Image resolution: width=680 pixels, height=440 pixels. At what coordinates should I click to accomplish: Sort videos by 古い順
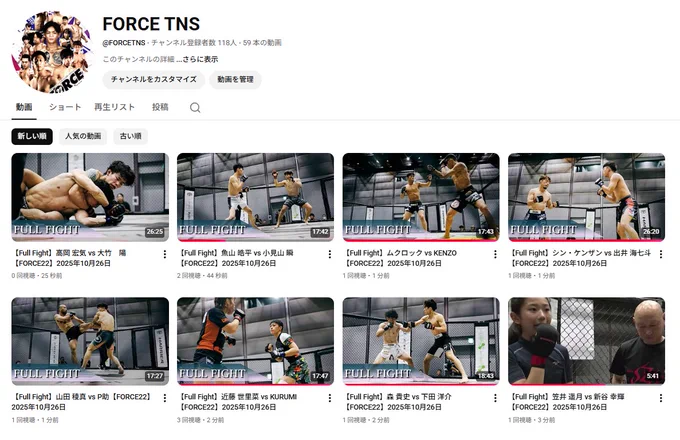coord(131,136)
